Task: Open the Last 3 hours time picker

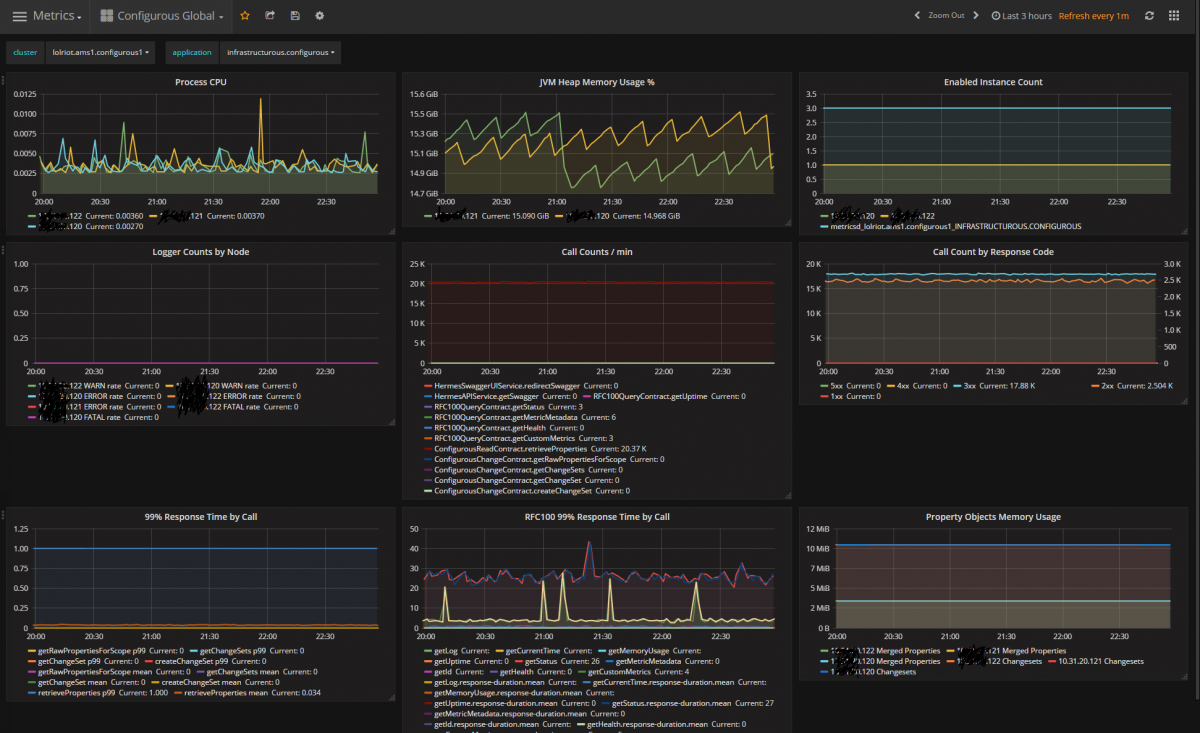Action: point(1022,16)
